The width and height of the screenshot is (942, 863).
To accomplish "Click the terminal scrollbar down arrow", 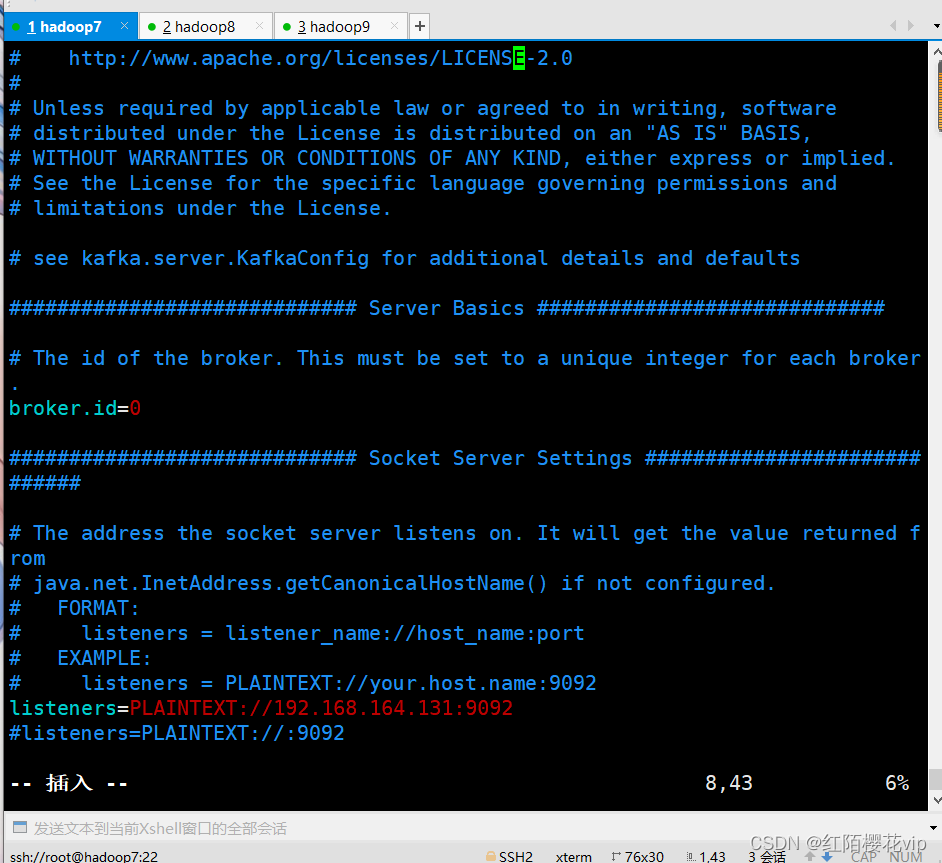I will (937, 800).
